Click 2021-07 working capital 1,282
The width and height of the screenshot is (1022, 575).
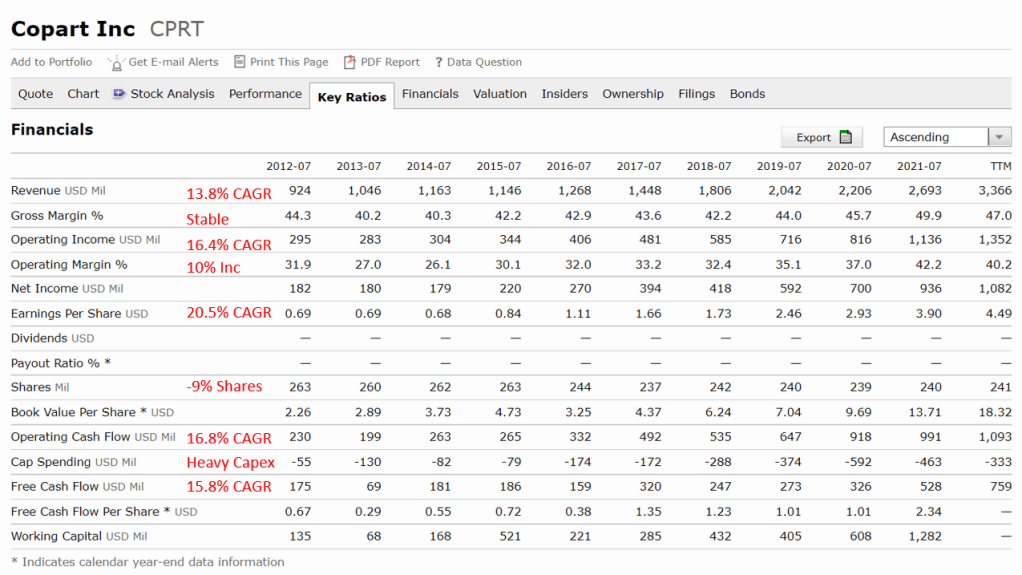click(925, 537)
